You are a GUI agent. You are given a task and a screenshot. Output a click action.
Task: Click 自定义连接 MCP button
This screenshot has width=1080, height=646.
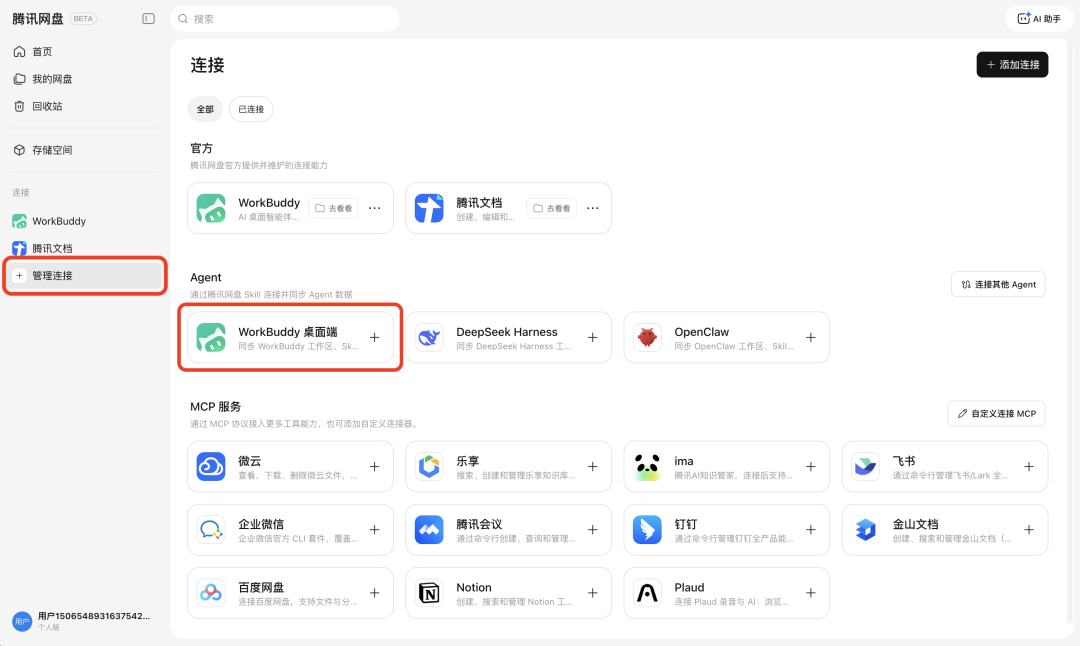(x=997, y=413)
